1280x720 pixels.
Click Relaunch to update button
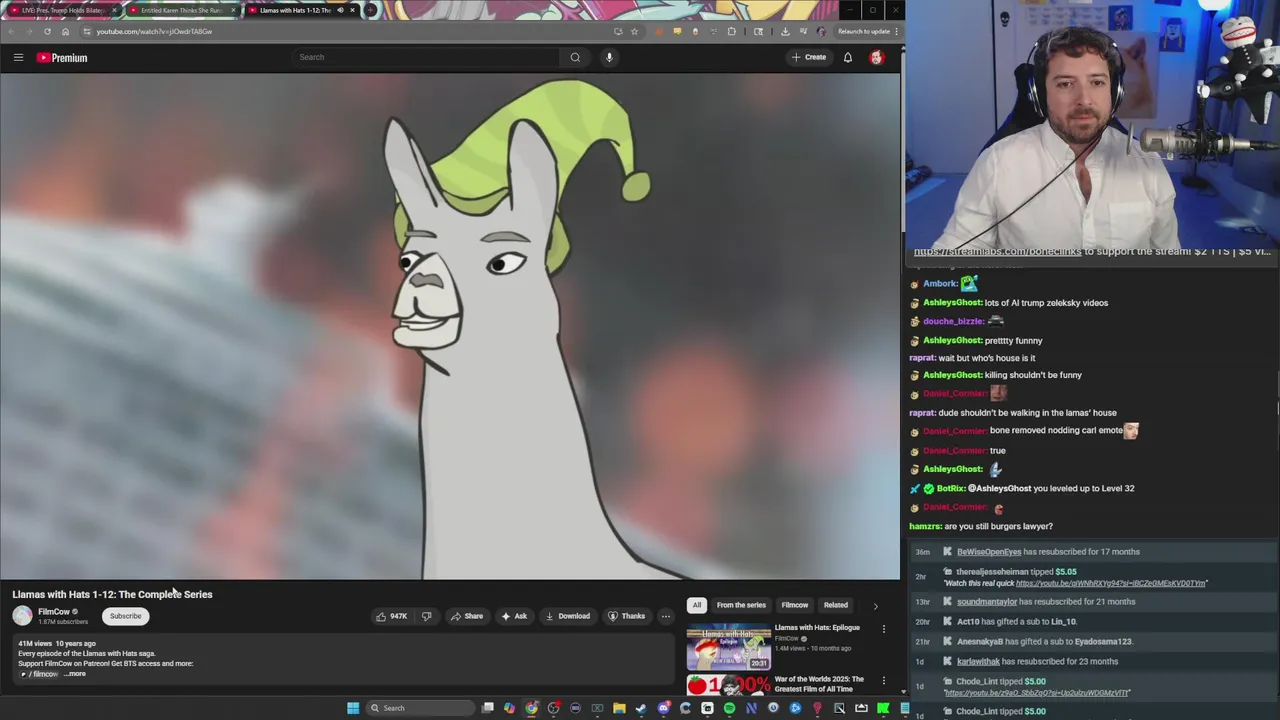tap(863, 31)
